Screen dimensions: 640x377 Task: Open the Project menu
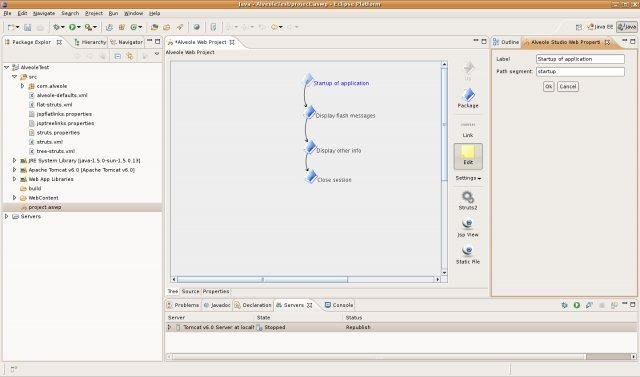click(94, 13)
